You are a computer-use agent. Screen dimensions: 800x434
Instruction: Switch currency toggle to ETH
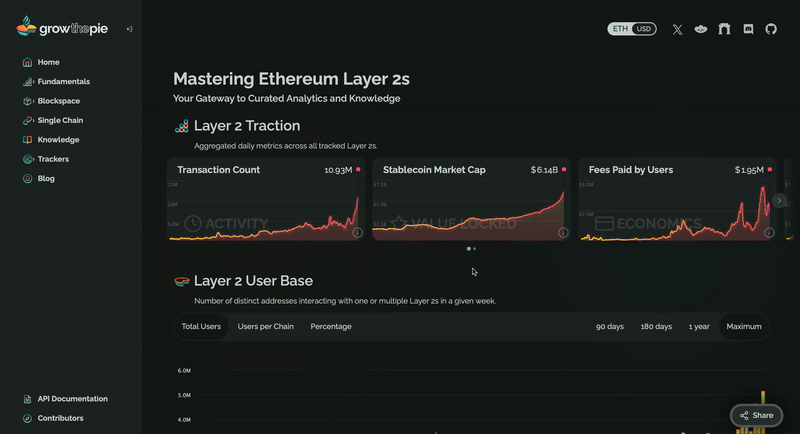pyautogui.click(x=620, y=29)
